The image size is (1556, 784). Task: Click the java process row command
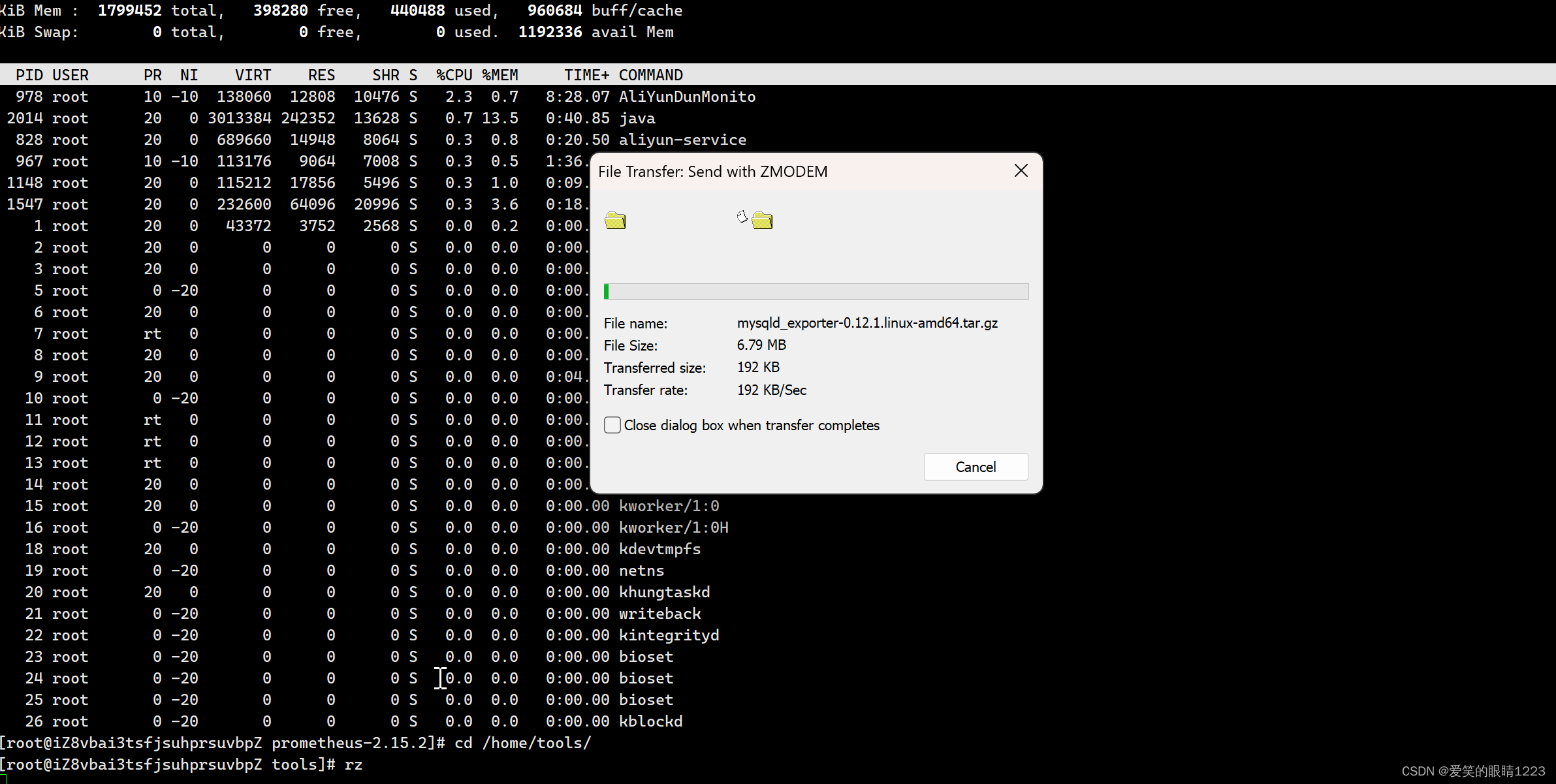[x=637, y=118]
